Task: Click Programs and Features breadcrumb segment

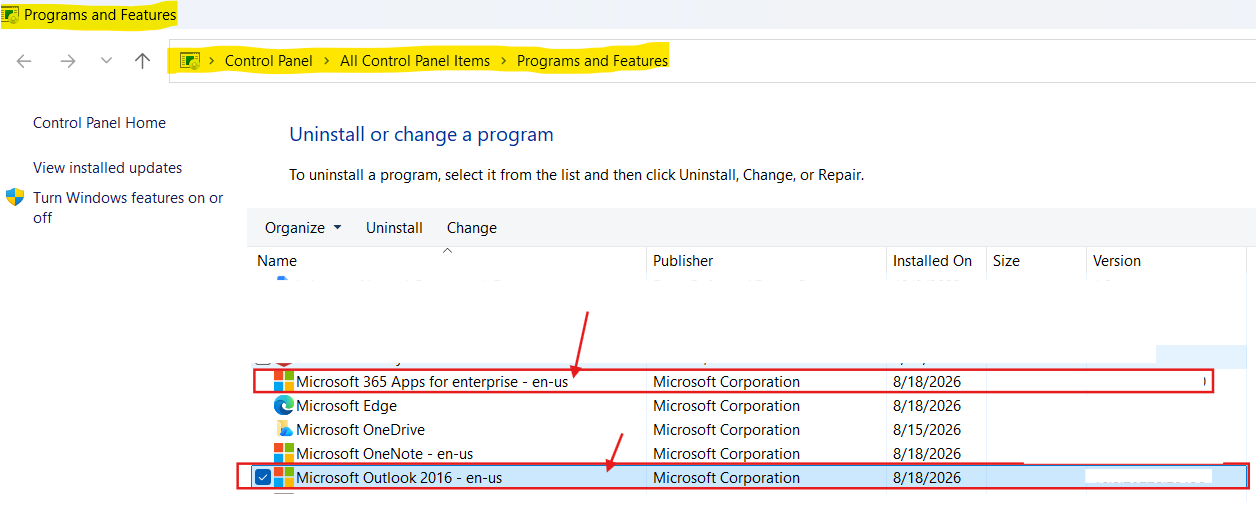Action: click(592, 61)
